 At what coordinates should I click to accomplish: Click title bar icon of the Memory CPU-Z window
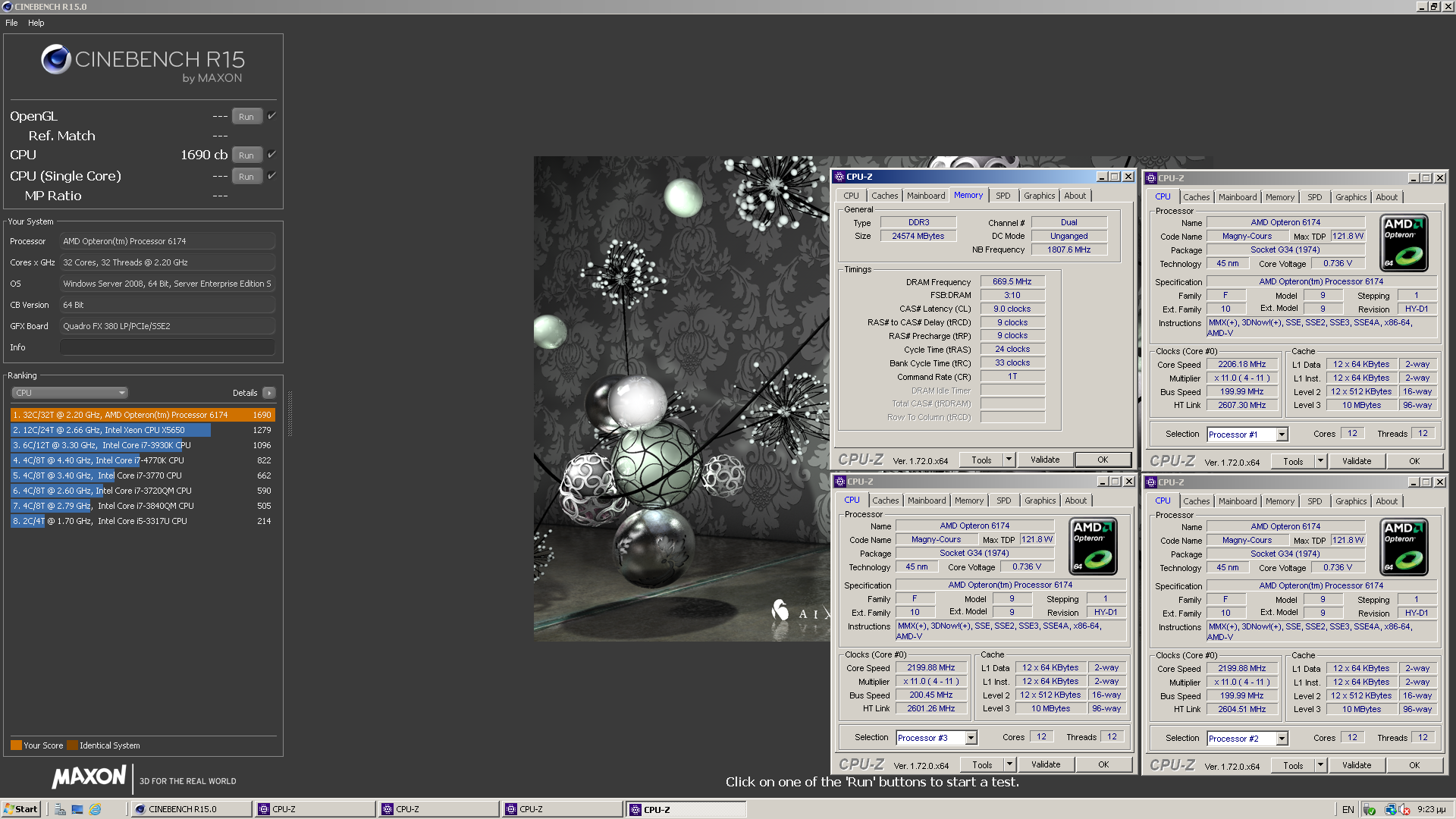click(839, 177)
